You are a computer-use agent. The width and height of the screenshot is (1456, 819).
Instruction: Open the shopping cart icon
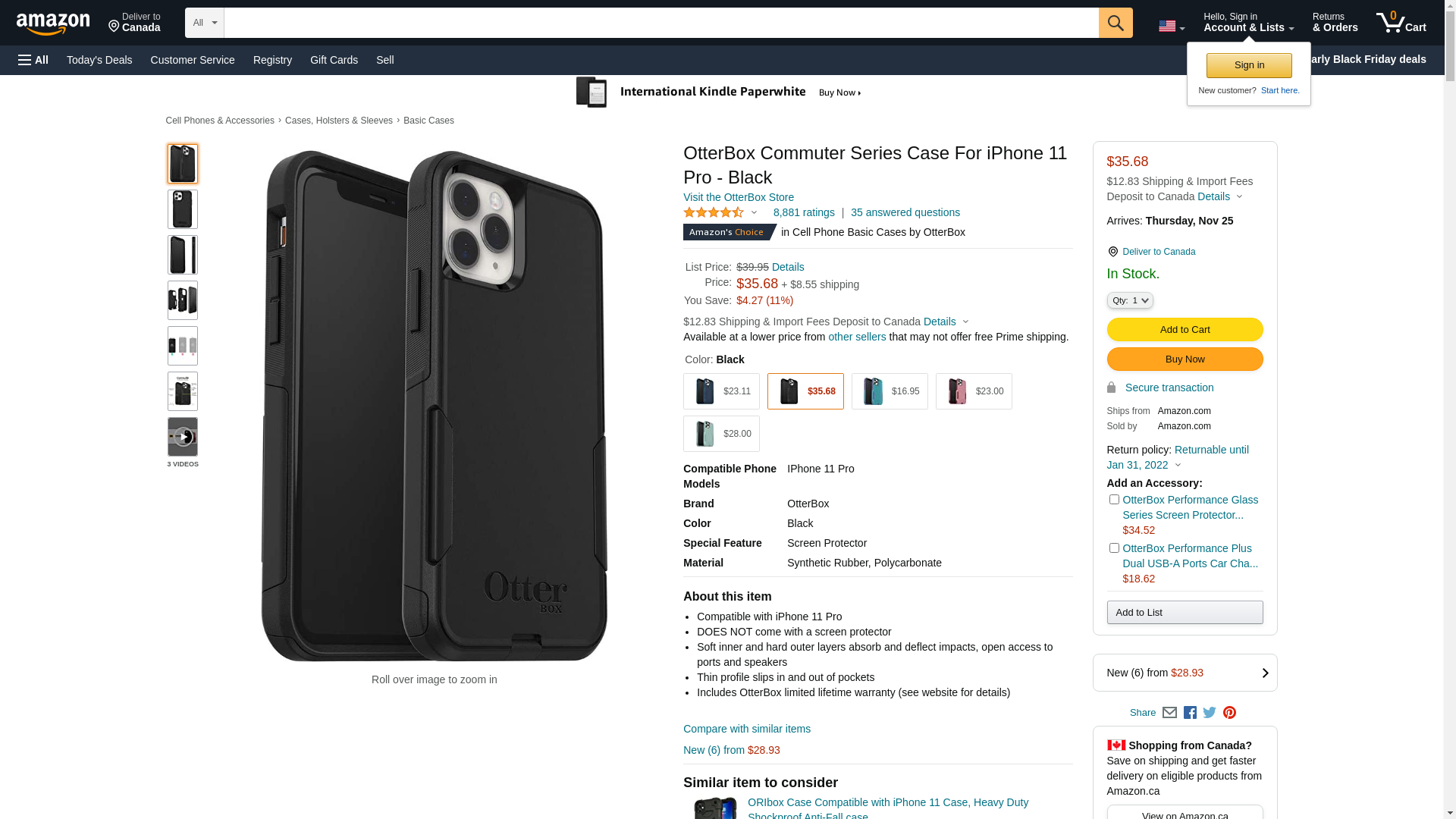(x=1401, y=23)
